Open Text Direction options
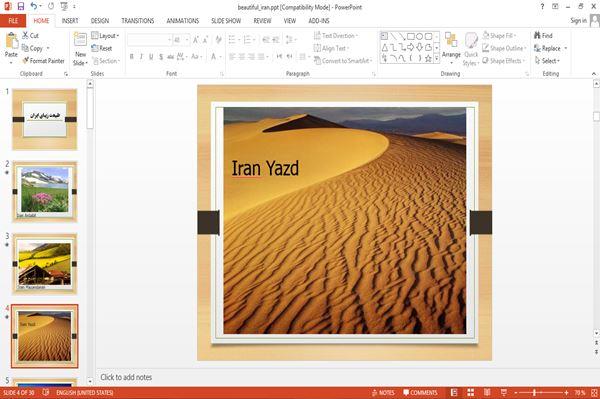Screen dimensions: 600x399 [336, 36]
